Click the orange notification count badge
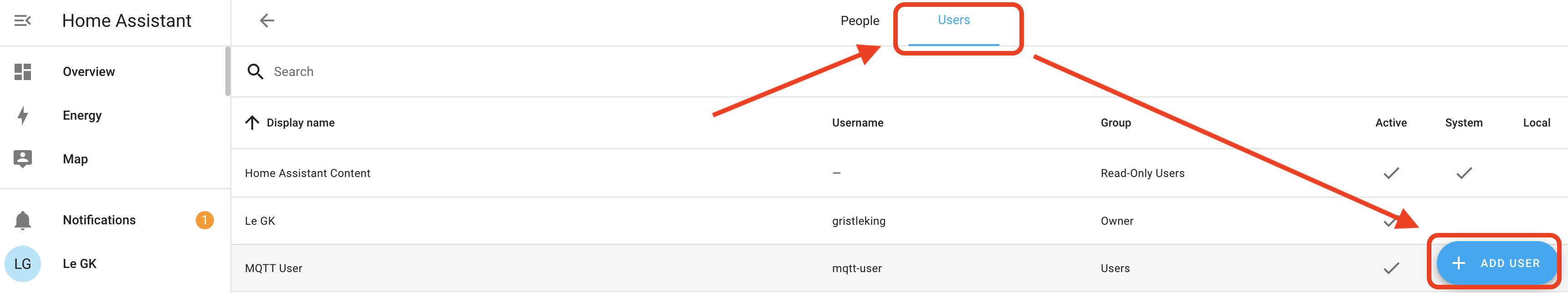This screenshot has height=293, width=1568. tap(204, 220)
